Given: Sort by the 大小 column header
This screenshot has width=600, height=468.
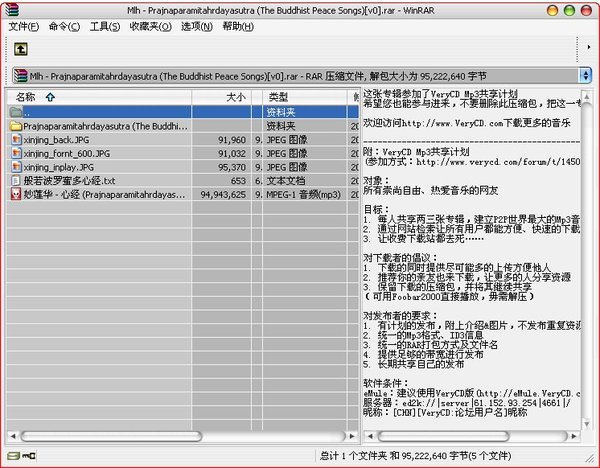Looking at the screenshot, I should point(222,97).
